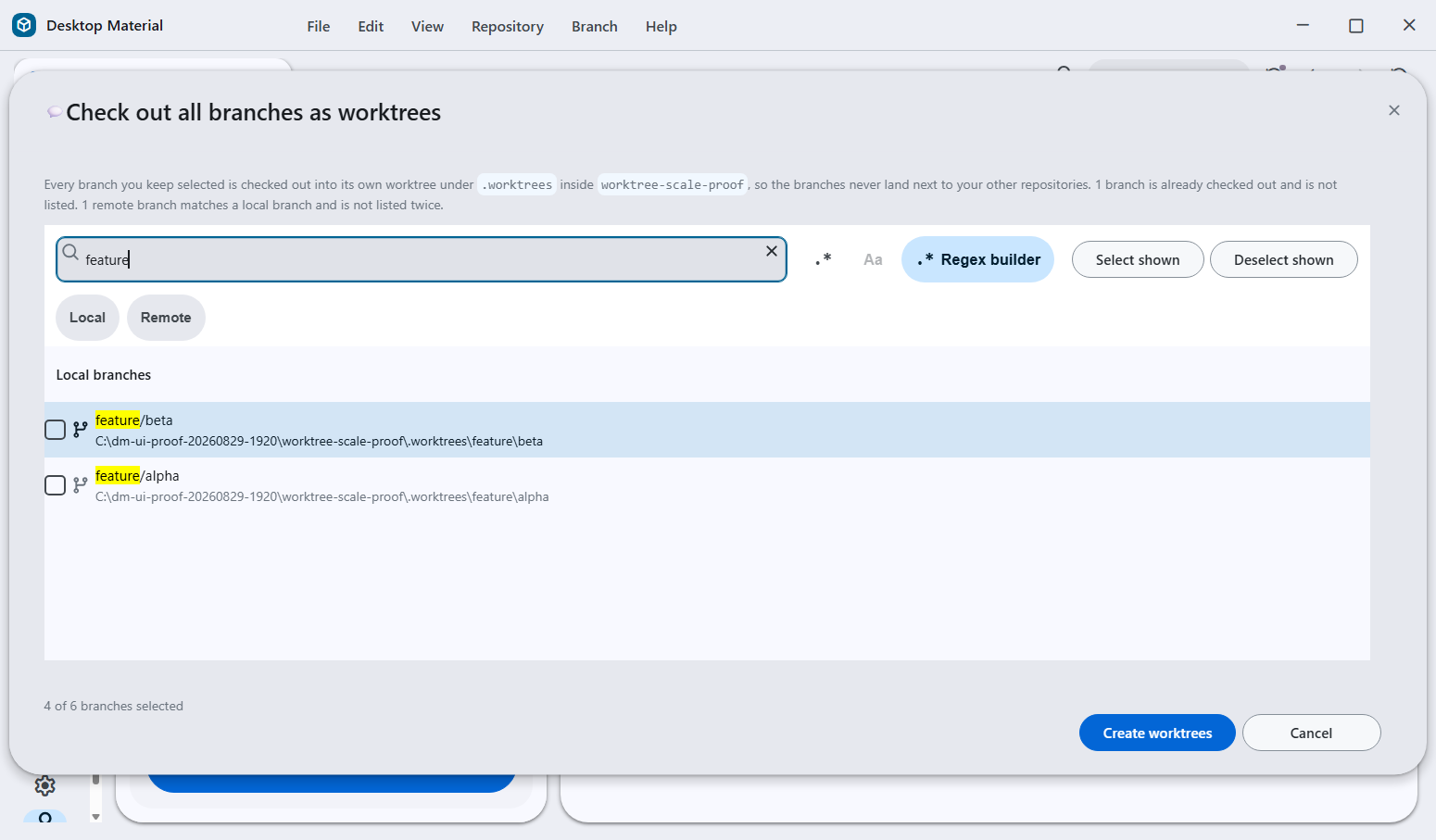
Task: Open the Regex builder
Action: click(977, 259)
